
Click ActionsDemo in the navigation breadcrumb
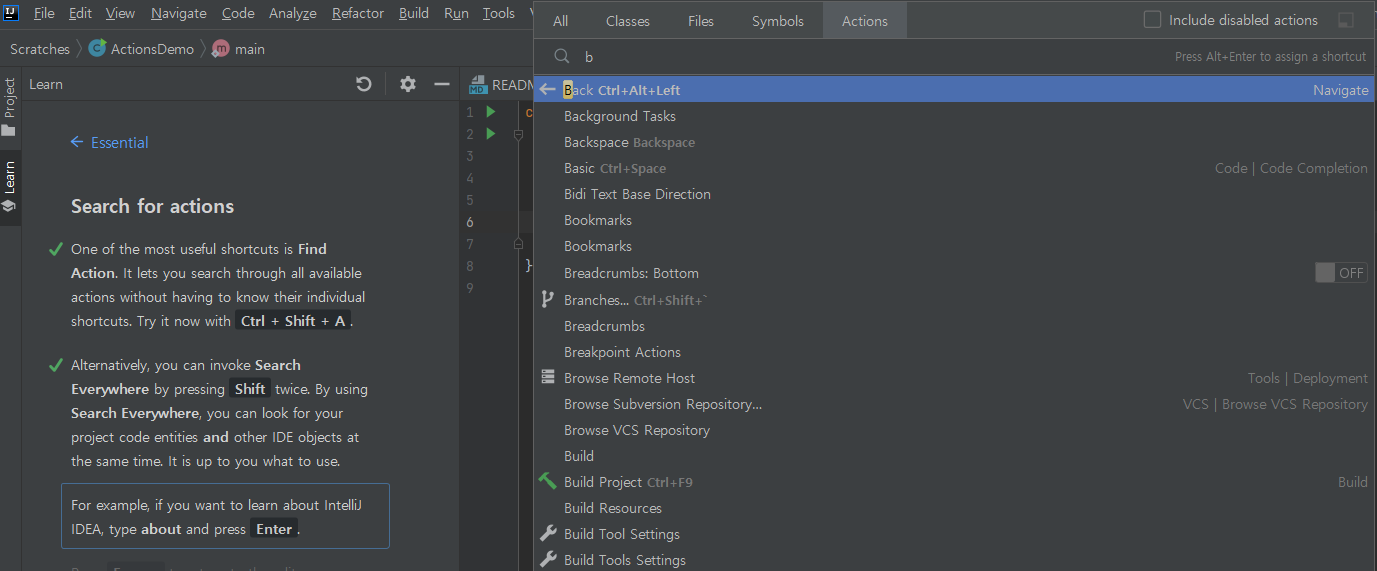click(x=152, y=49)
